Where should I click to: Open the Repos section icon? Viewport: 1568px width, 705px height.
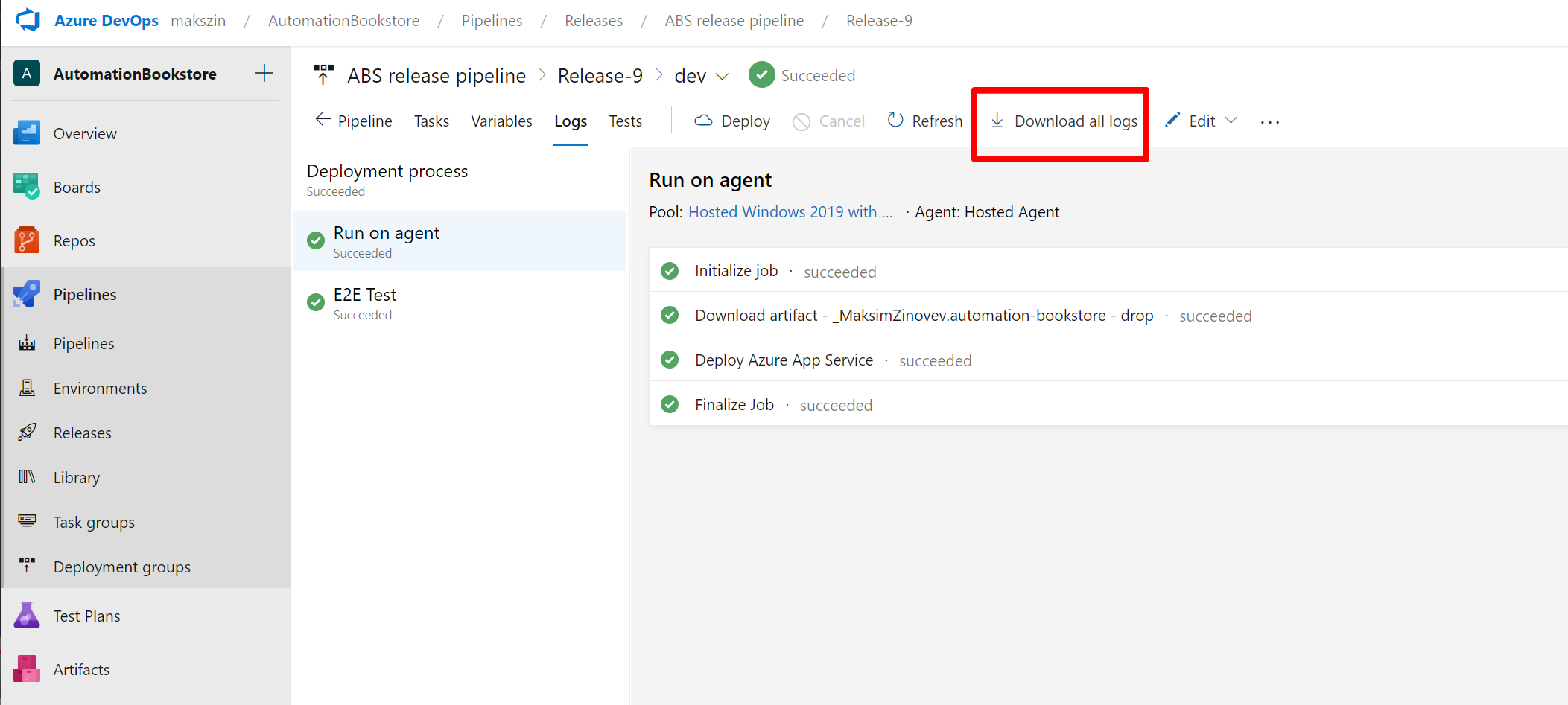coord(27,240)
